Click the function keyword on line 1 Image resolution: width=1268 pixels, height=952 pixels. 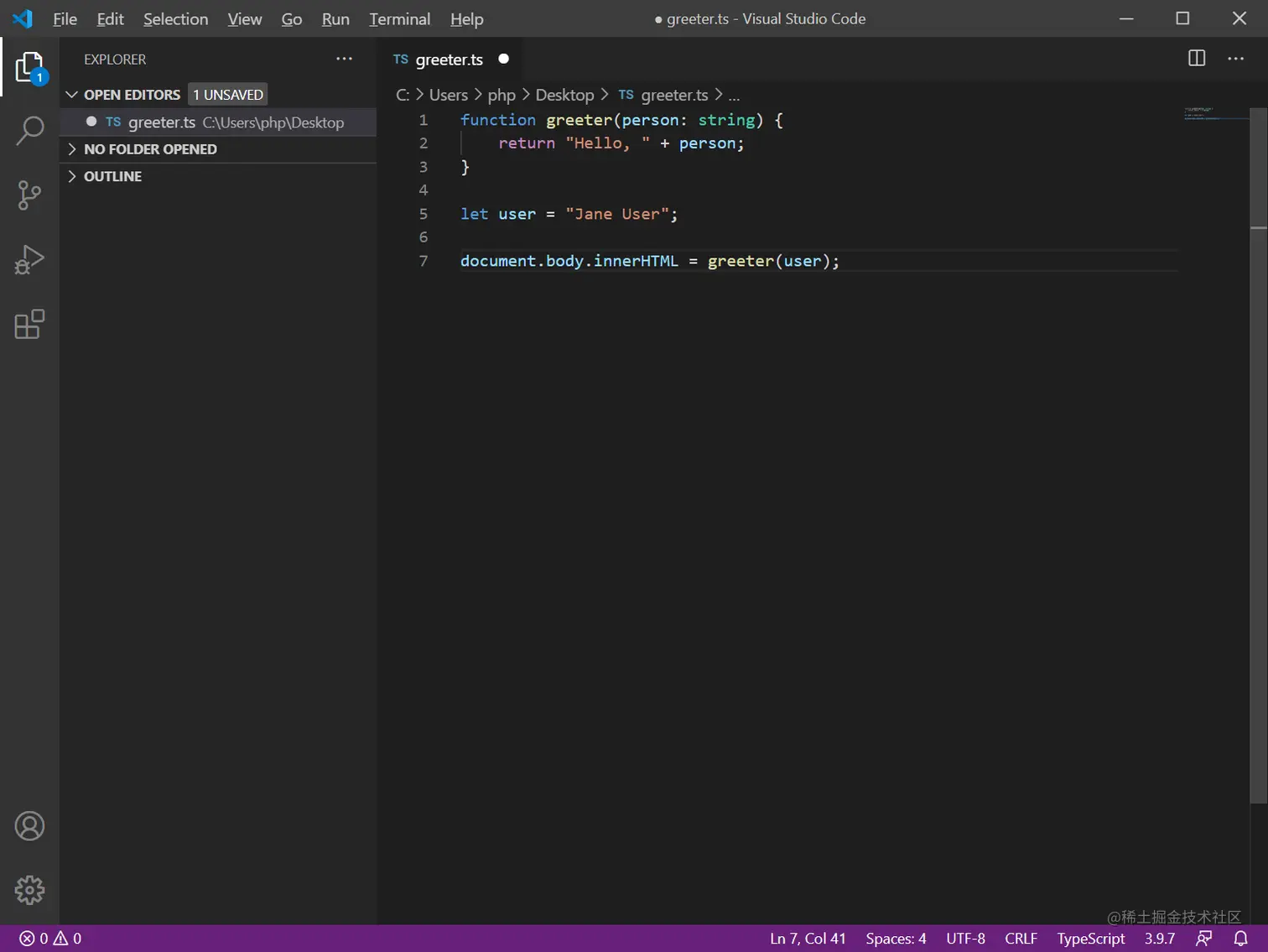coord(498,120)
